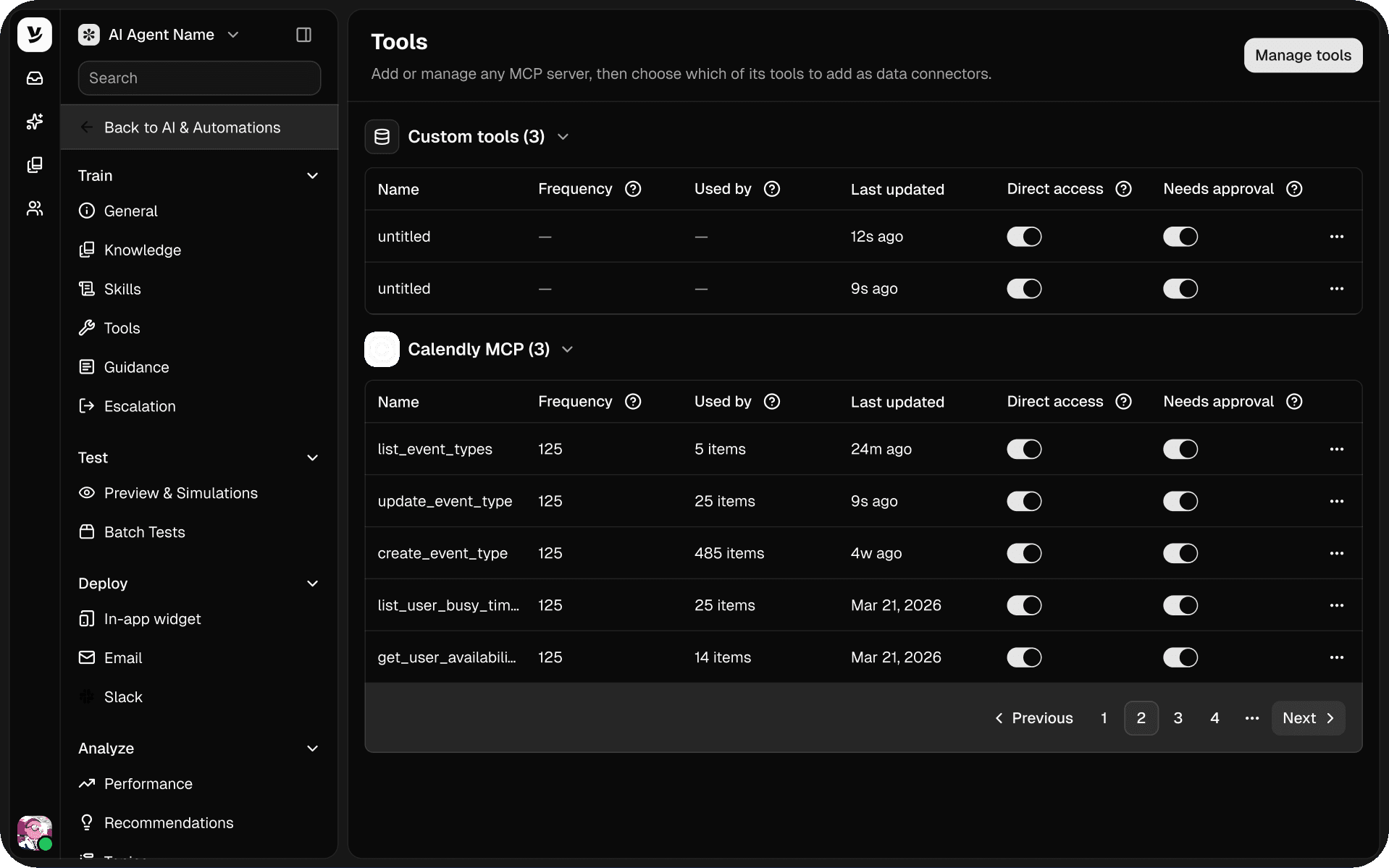Click Direct access help icon in Calendly table
Viewport: 1389px width, 868px height.
1123,402
